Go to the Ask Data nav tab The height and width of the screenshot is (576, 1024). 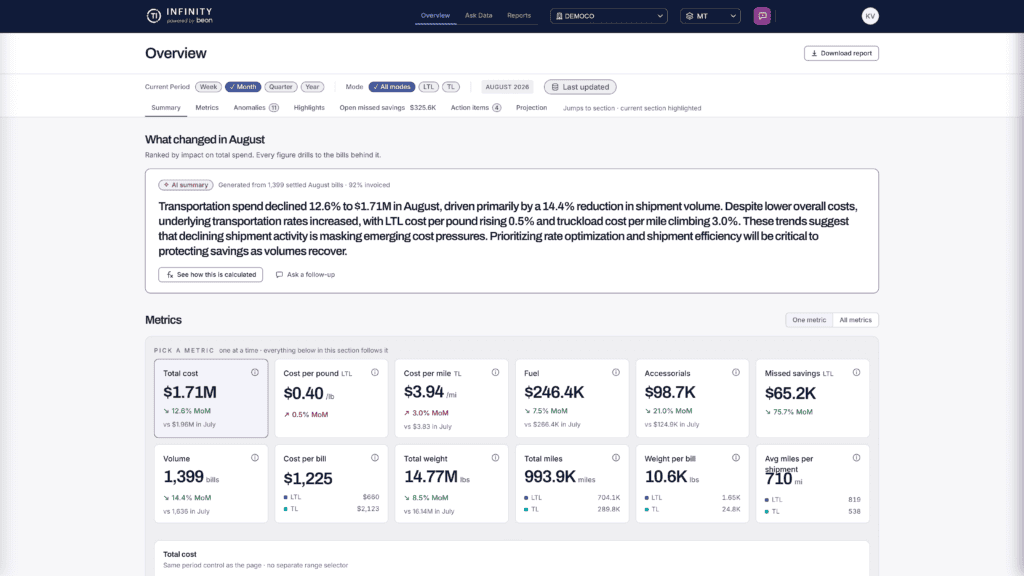point(479,16)
